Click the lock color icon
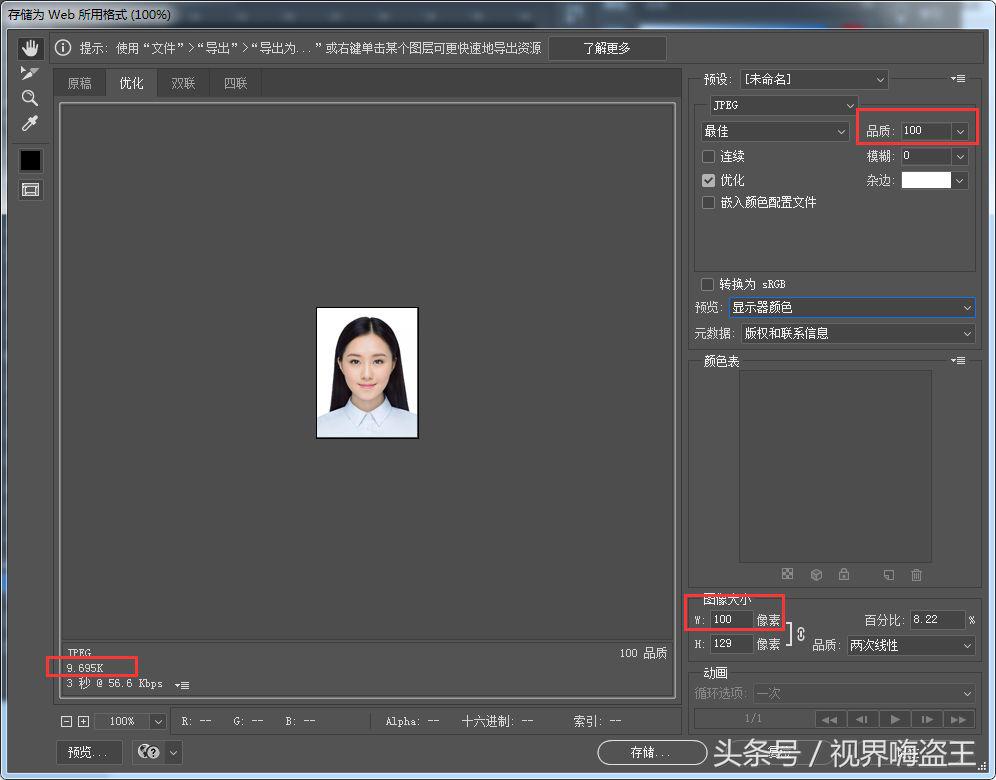Viewport: 996px width, 780px height. (844, 574)
